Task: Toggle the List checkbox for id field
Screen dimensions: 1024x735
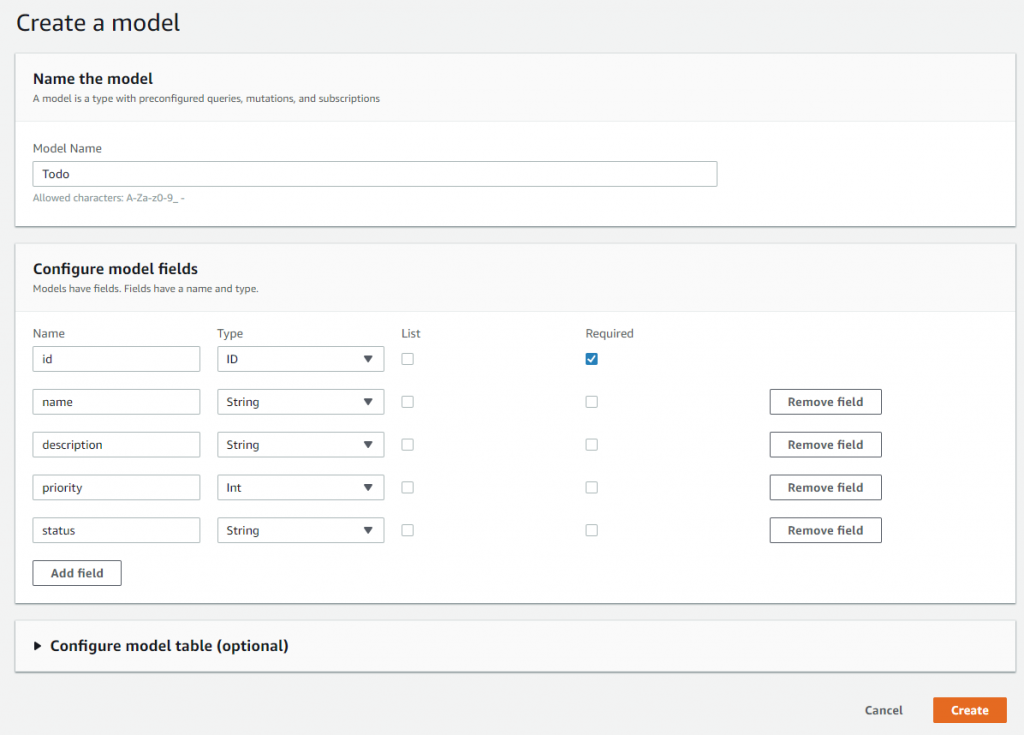Action: (407, 359)
